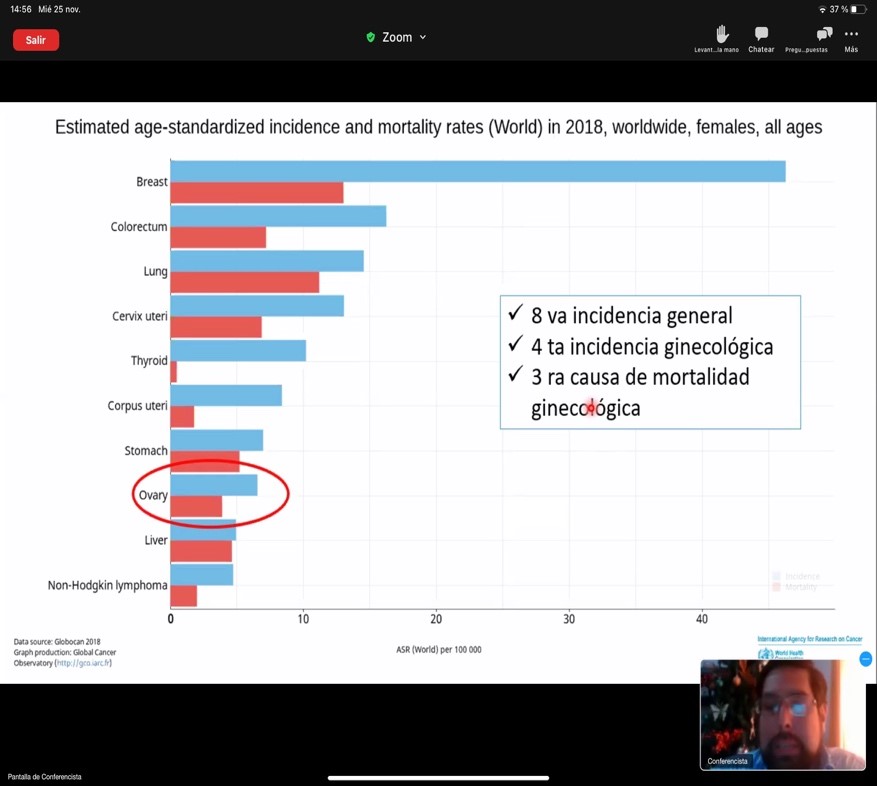Tap the iOS home indicator bar

click(438, 777)
